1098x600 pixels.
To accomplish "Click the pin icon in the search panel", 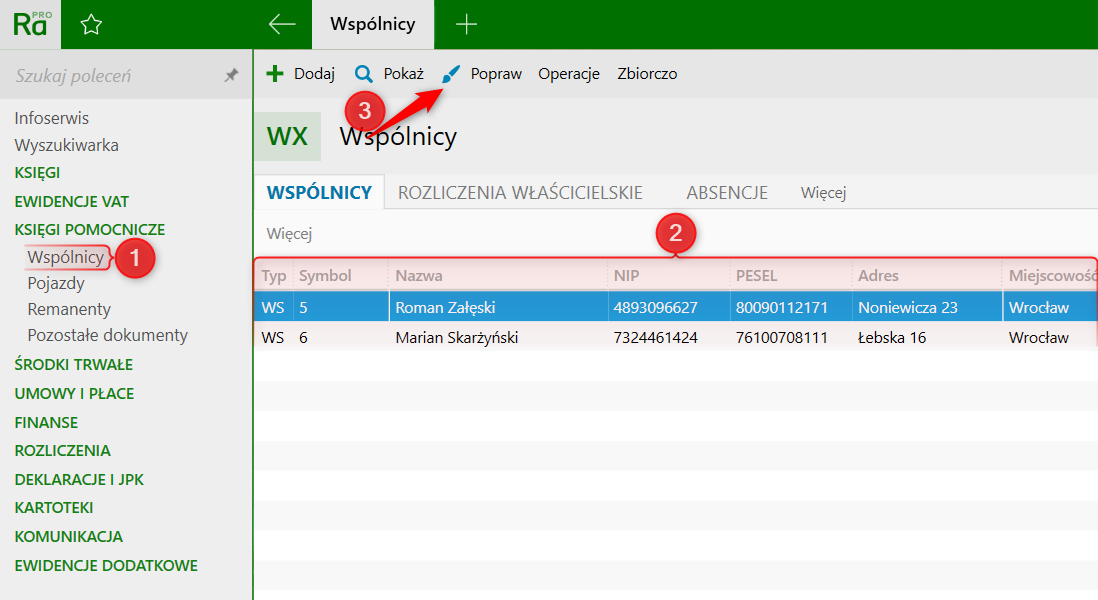I will [231, 75].
